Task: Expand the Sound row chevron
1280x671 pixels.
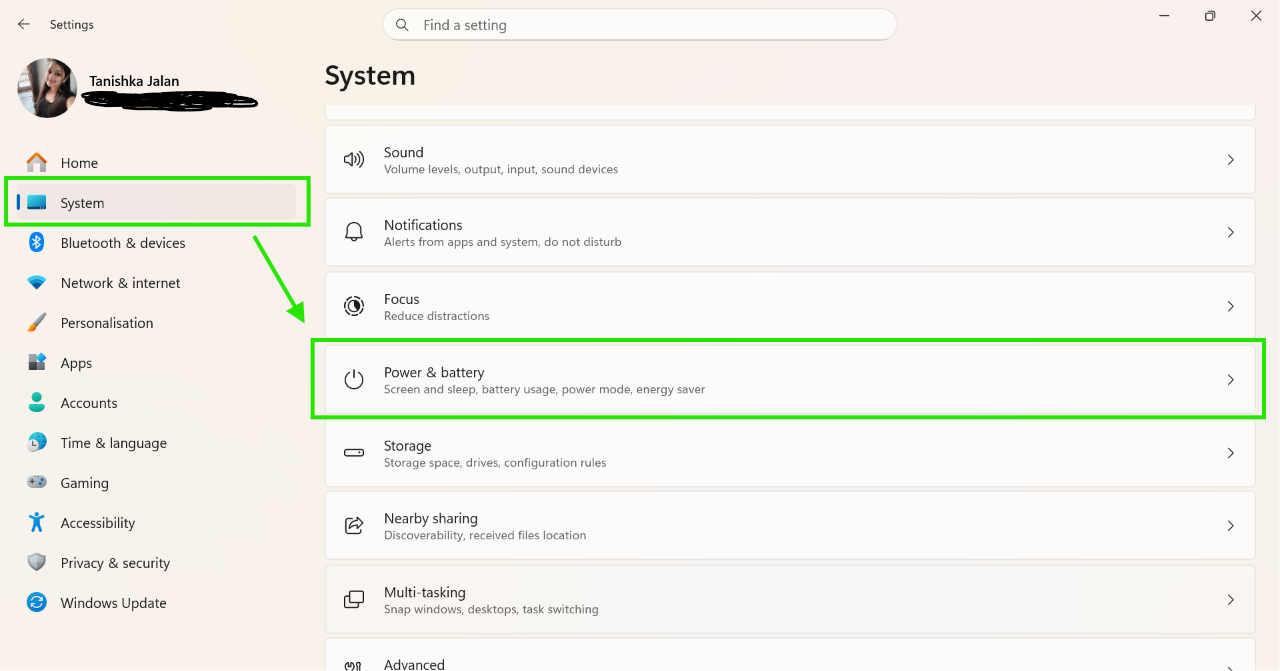Action: [x=1231, y=160]
